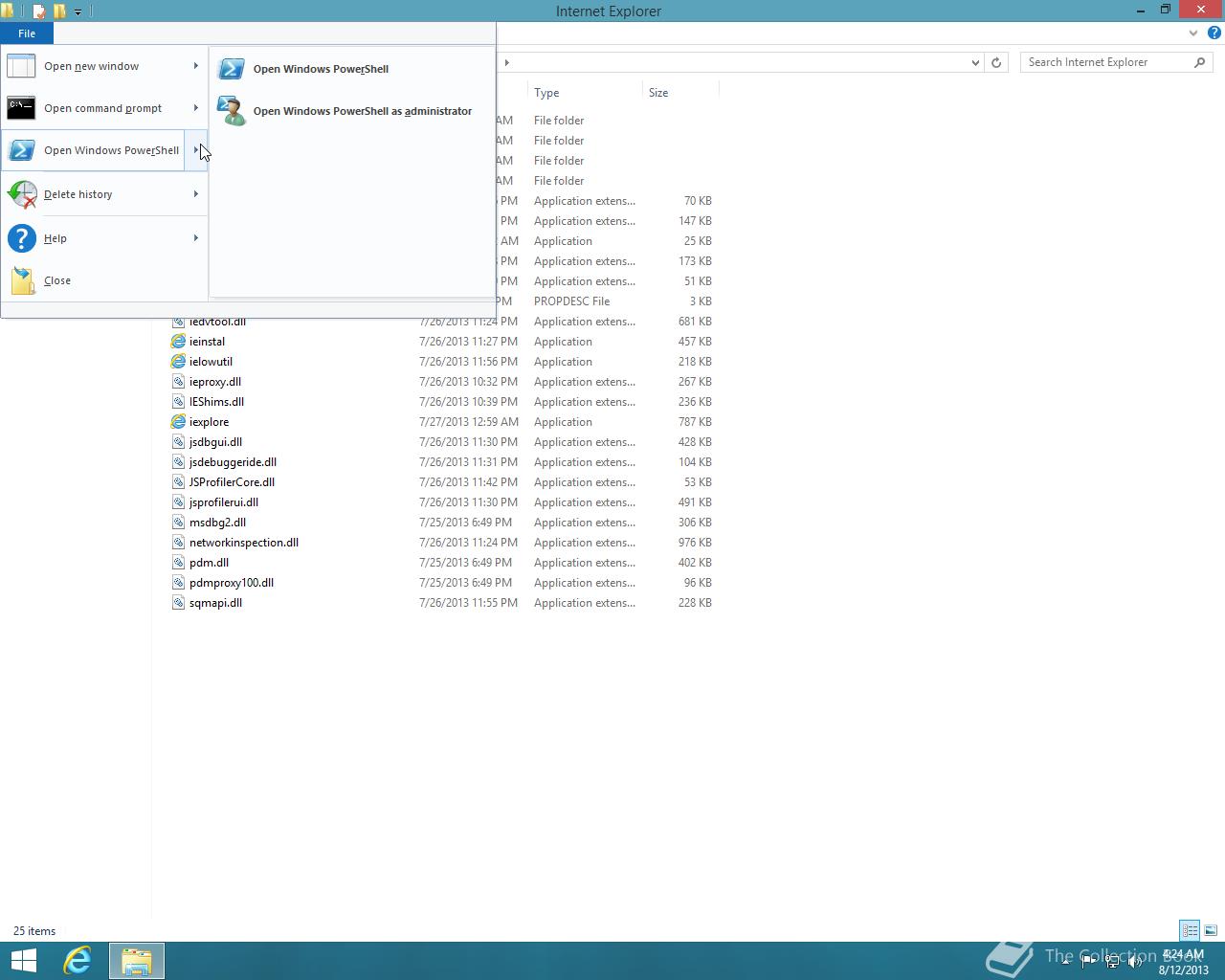1225x980 pixels.
Task: Show hidden tray icons arrow
Action: (1066, 962)
